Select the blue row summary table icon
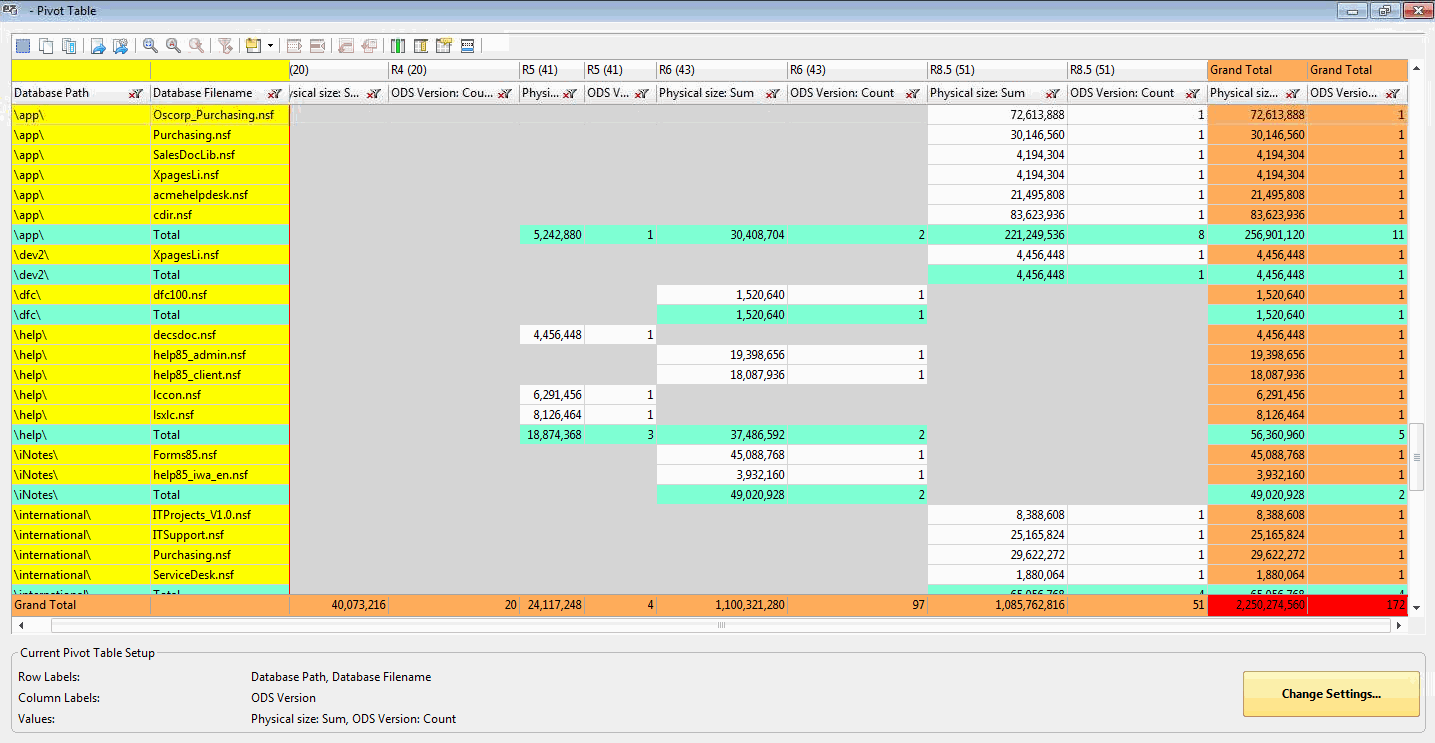Image resolution: width=1435 pixels, height=743 pixels. [468, 45]
